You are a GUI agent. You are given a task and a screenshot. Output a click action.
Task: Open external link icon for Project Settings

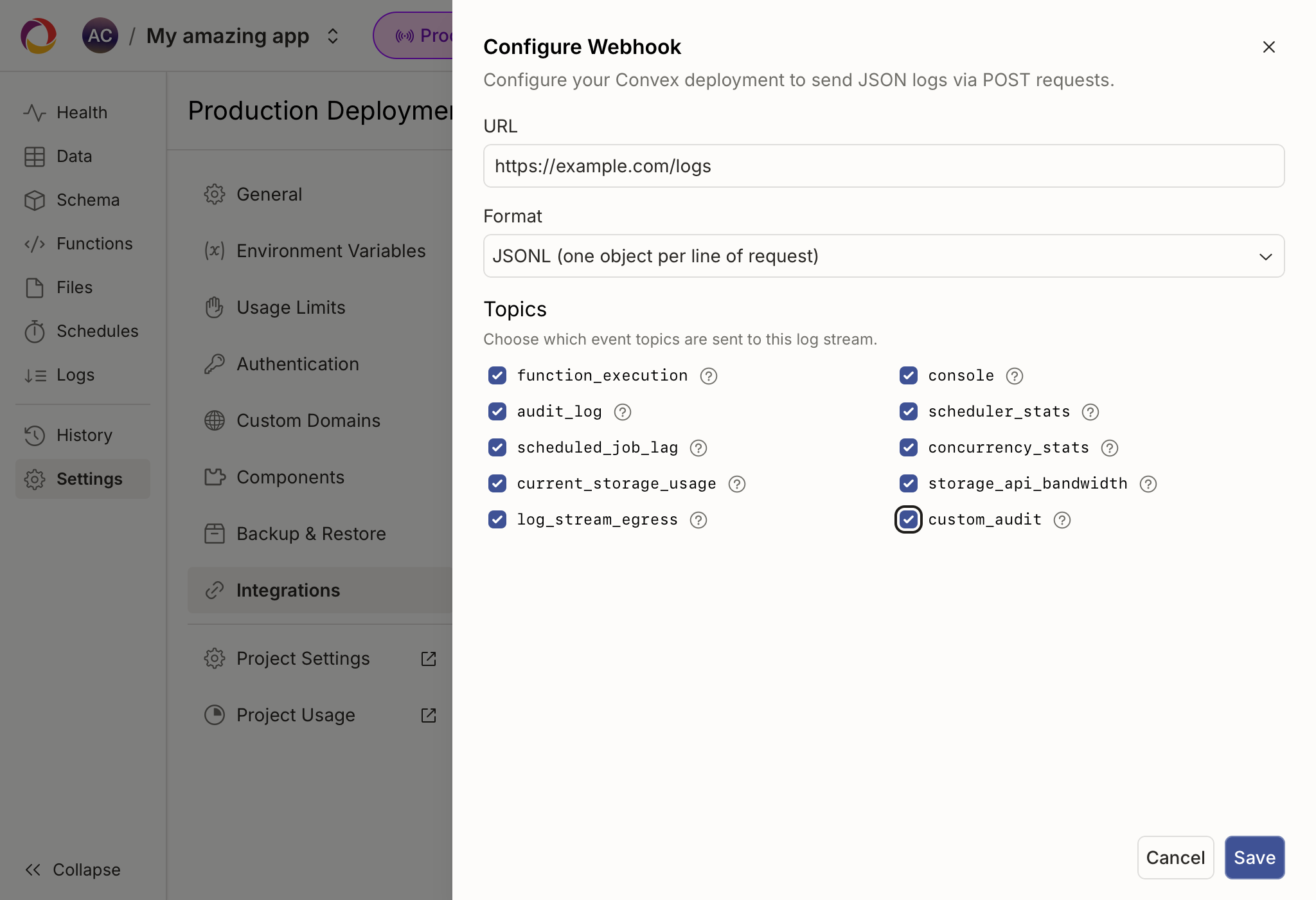point(428,659)
